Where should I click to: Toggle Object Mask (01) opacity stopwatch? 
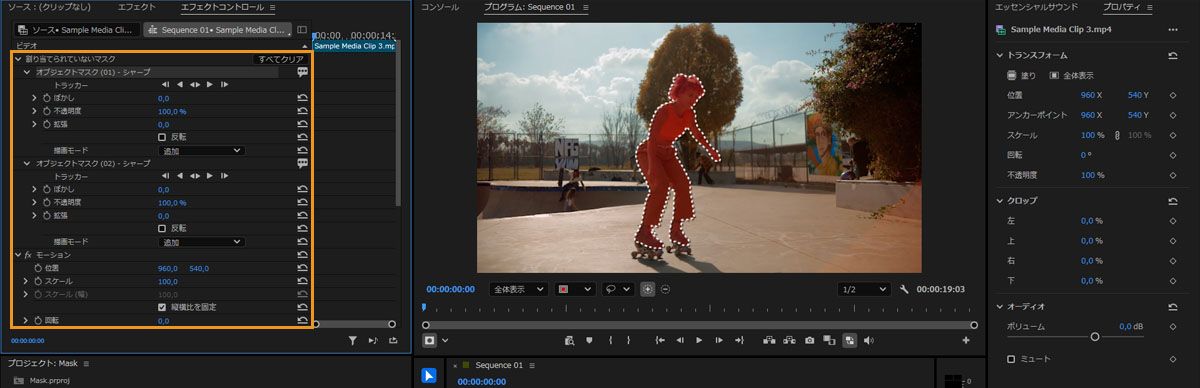(47, 111)
